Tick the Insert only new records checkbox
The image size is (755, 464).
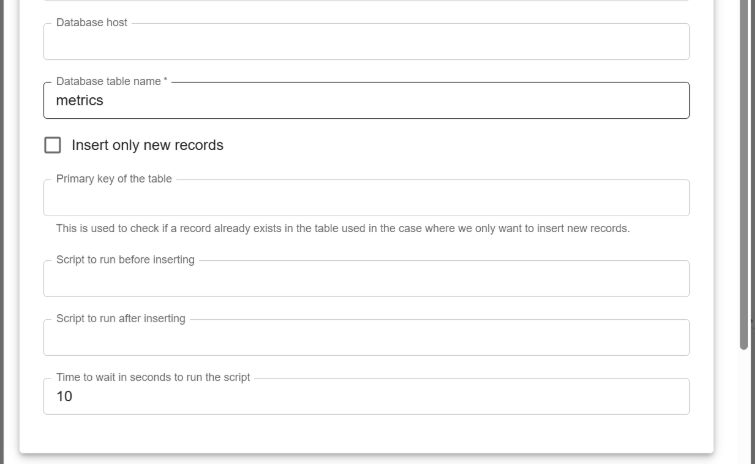point(53,145)
